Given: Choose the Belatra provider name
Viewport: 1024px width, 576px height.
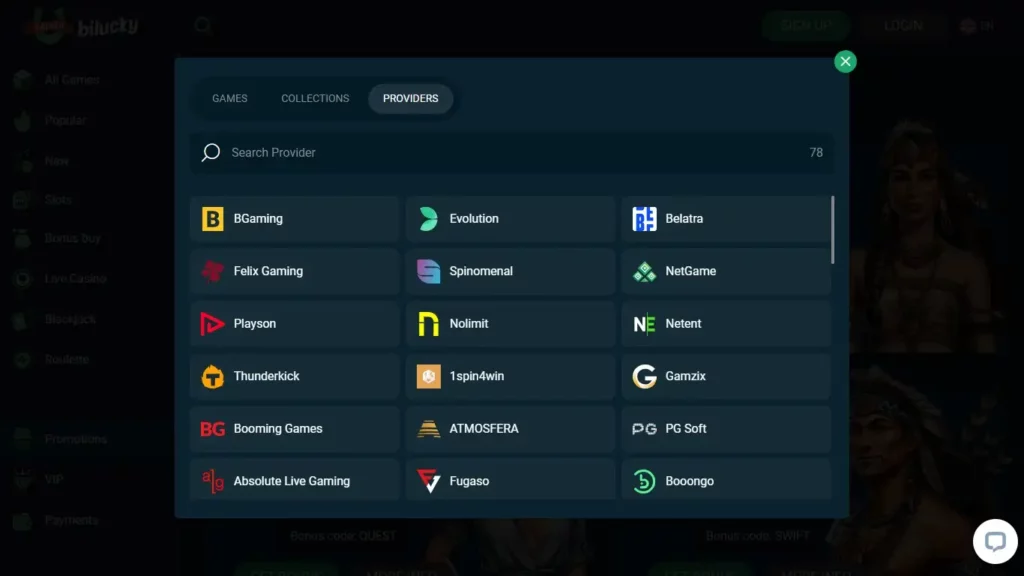Looking at the screenshot, I should point(684,219).
